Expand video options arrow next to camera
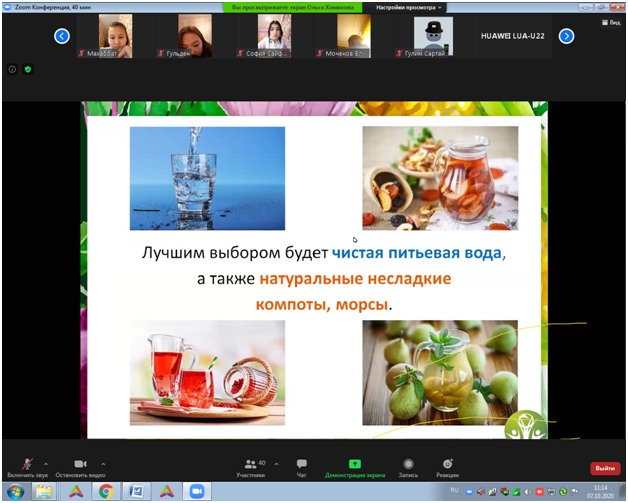The image size is (628, 503). pyautogui.click(x=103, y=464)
